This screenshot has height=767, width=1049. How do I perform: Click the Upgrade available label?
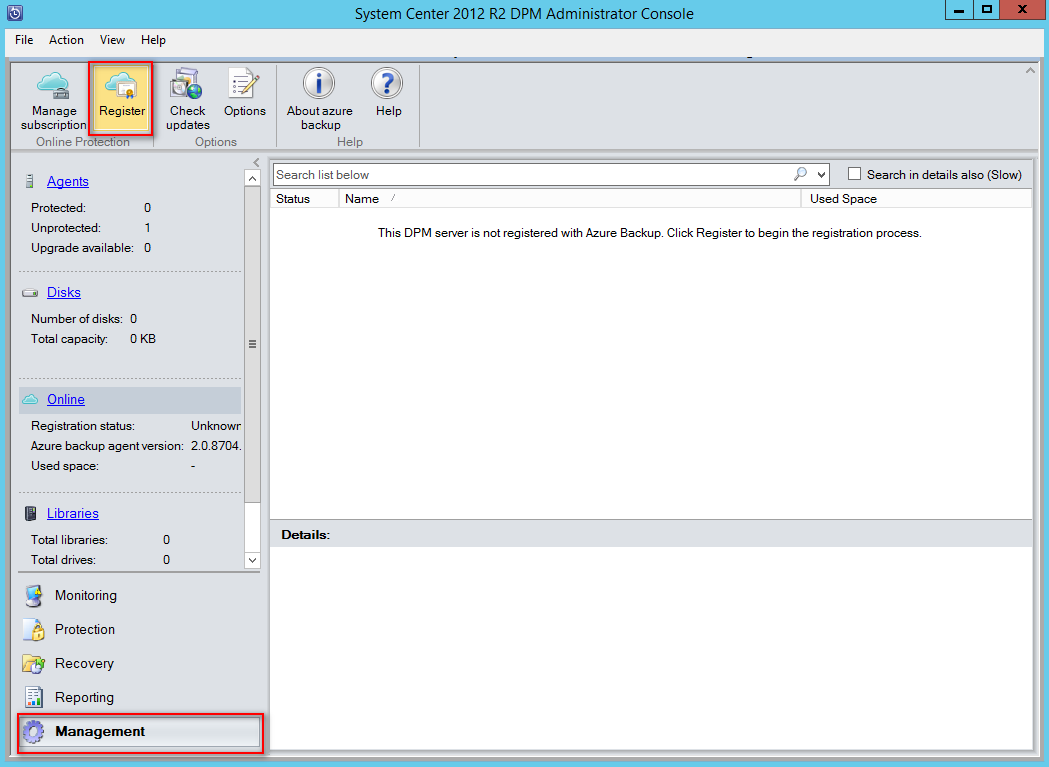point(82,248)
